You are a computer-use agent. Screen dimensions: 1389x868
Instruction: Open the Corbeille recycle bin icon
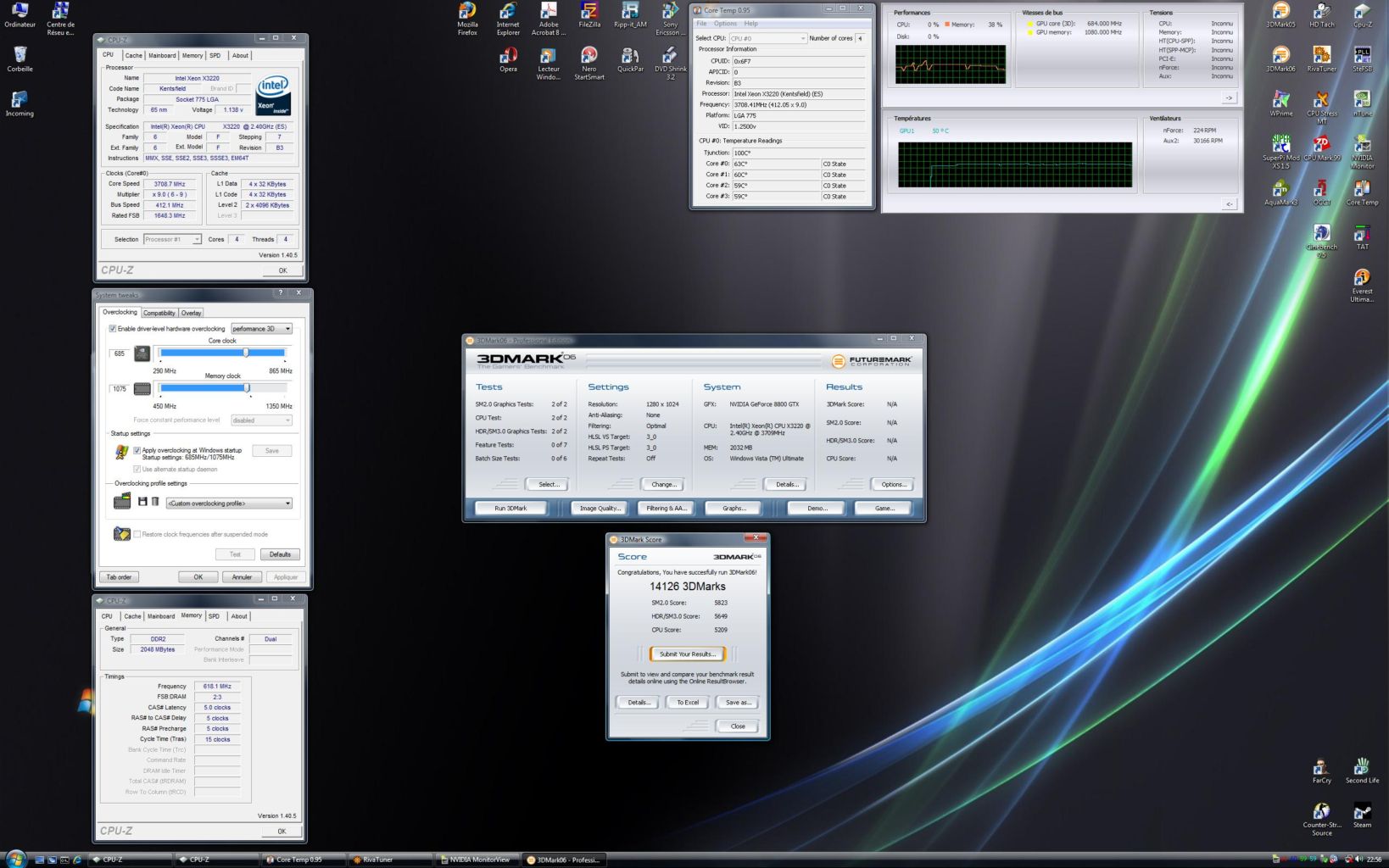(20, 59)
